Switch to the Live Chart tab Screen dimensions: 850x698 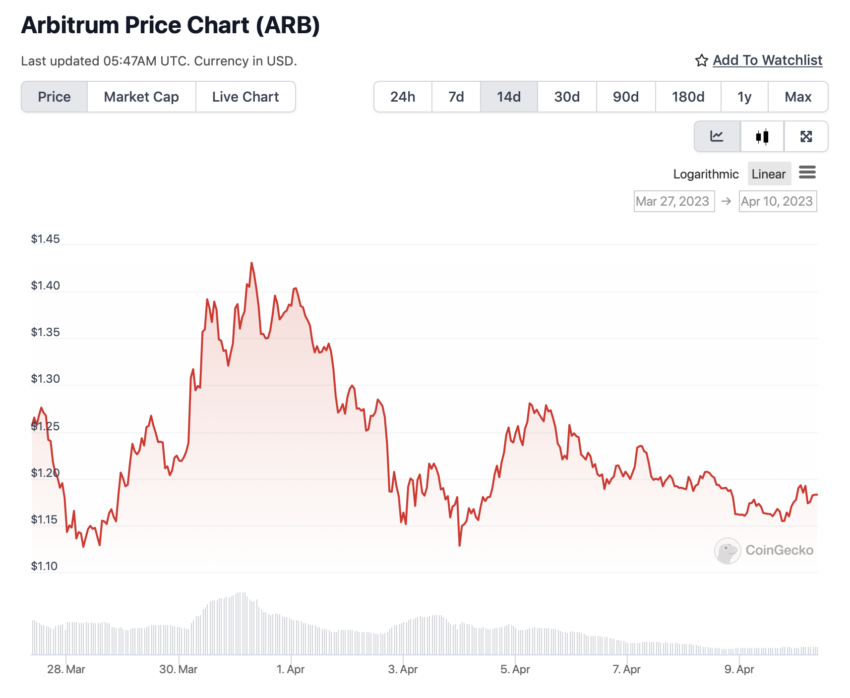coord(246,97)
